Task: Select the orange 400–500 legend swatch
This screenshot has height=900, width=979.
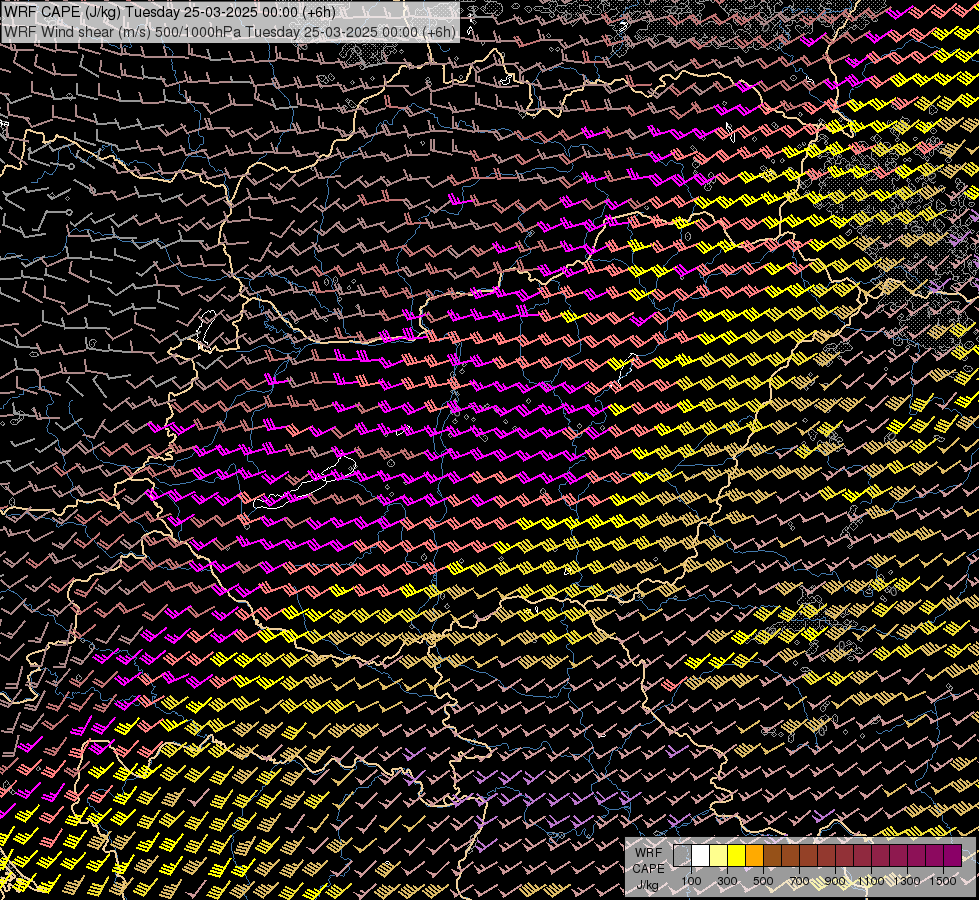Action: 754,856
